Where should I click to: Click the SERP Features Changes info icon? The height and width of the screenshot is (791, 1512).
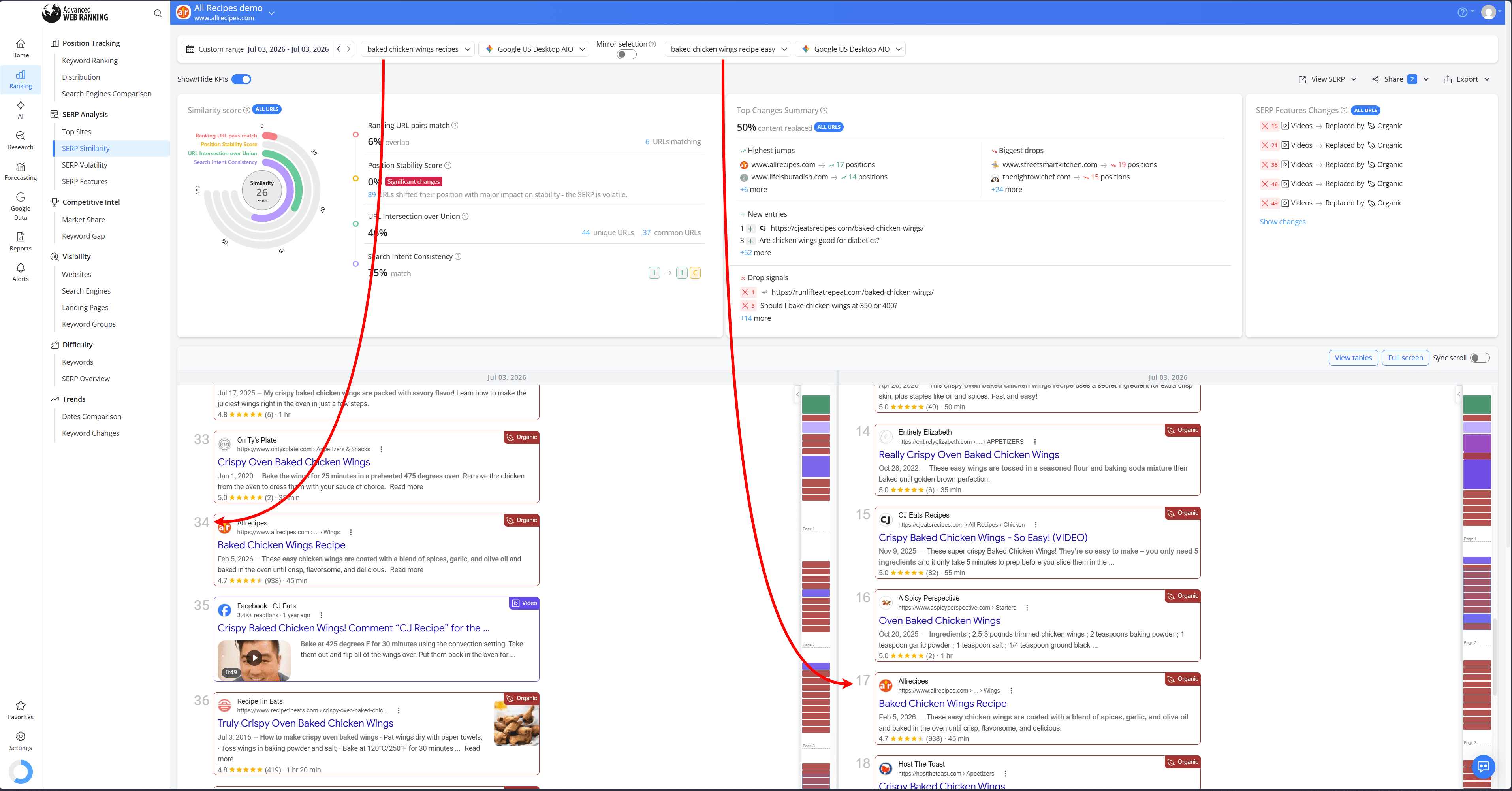tap(1344, 110)
